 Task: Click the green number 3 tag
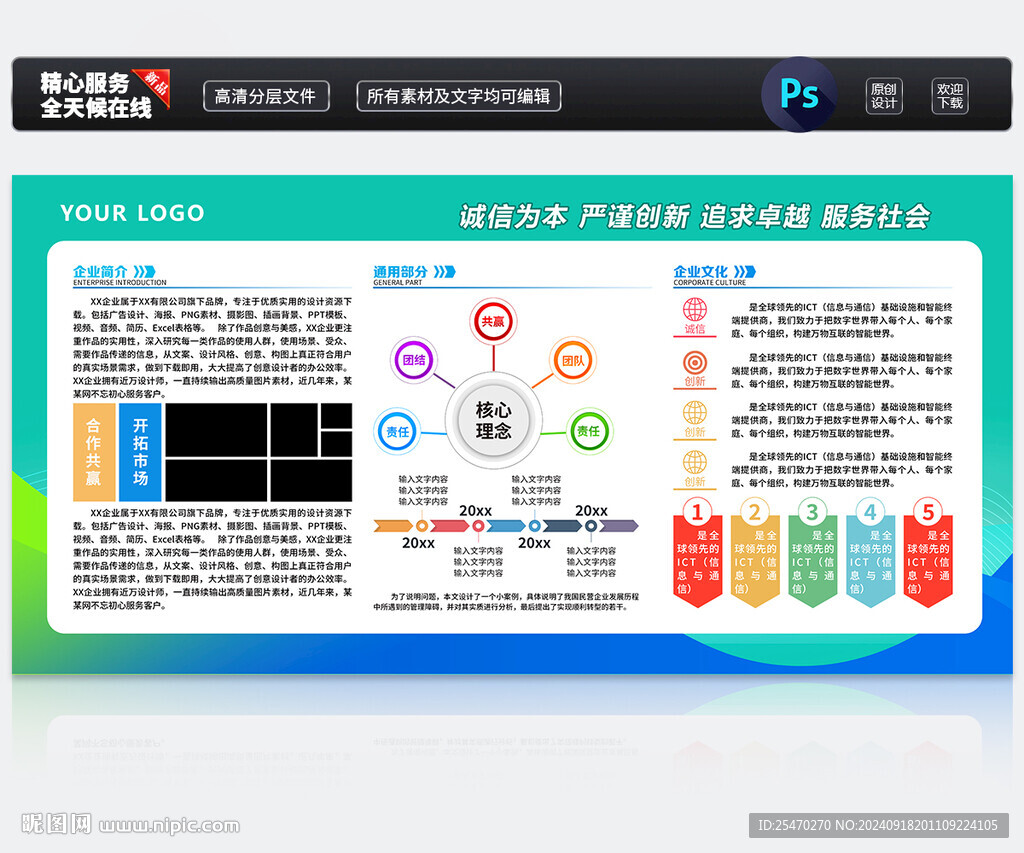click(x=812, y=553)
